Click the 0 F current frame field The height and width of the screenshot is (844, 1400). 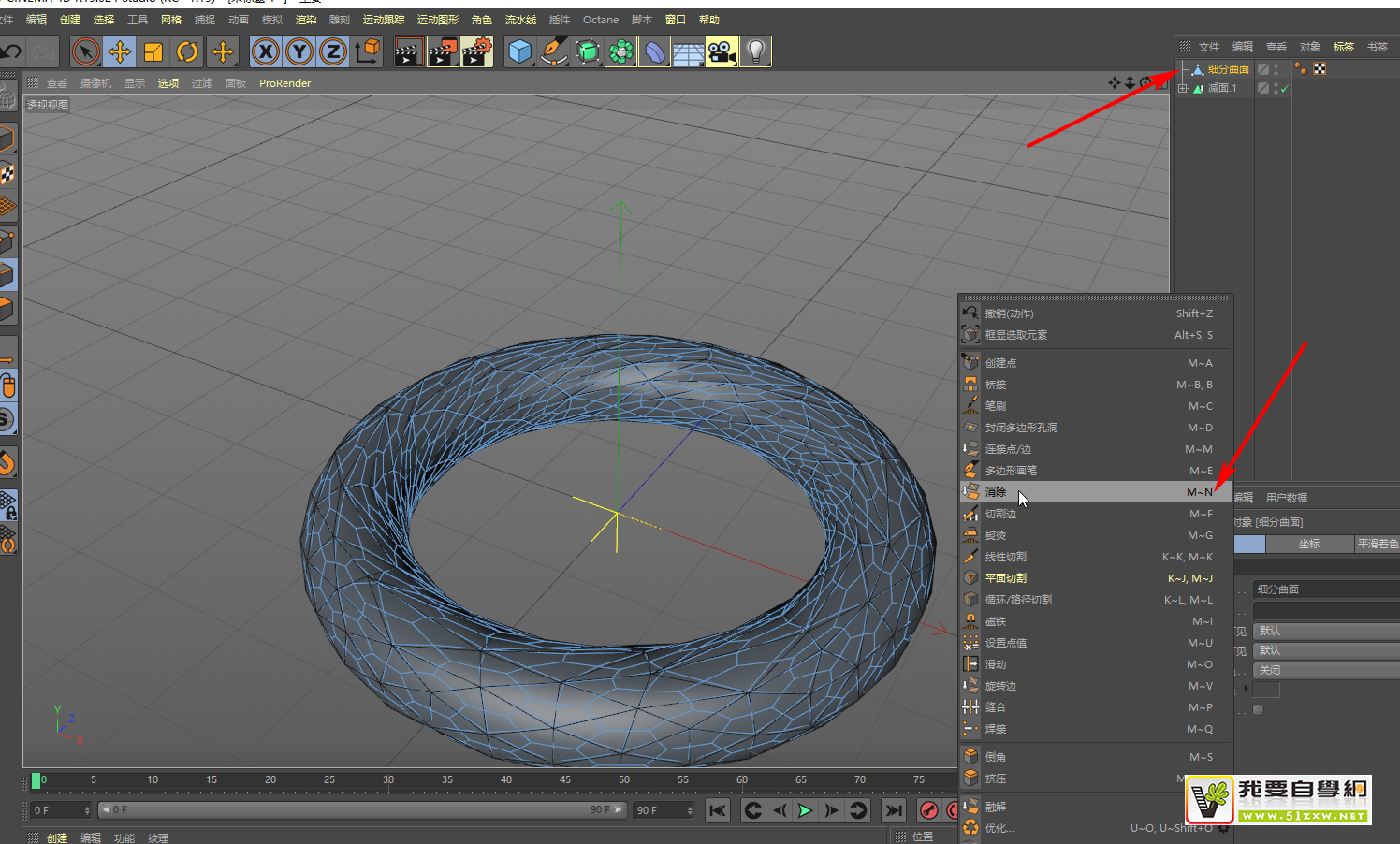pos(62,810)
